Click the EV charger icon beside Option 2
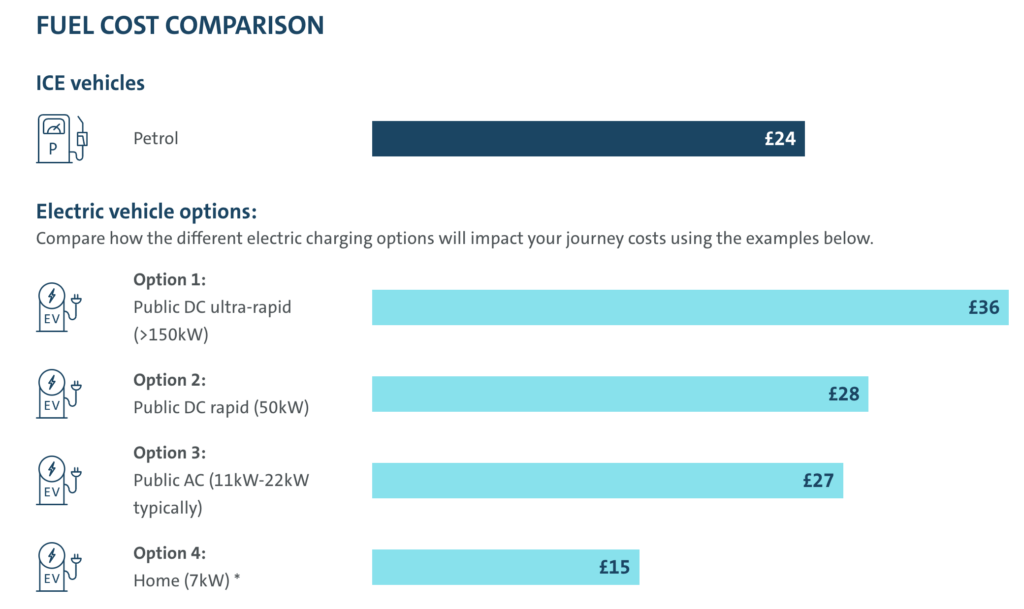The width and height of the screenshot is (1024, 609). [x=59, y=393]
